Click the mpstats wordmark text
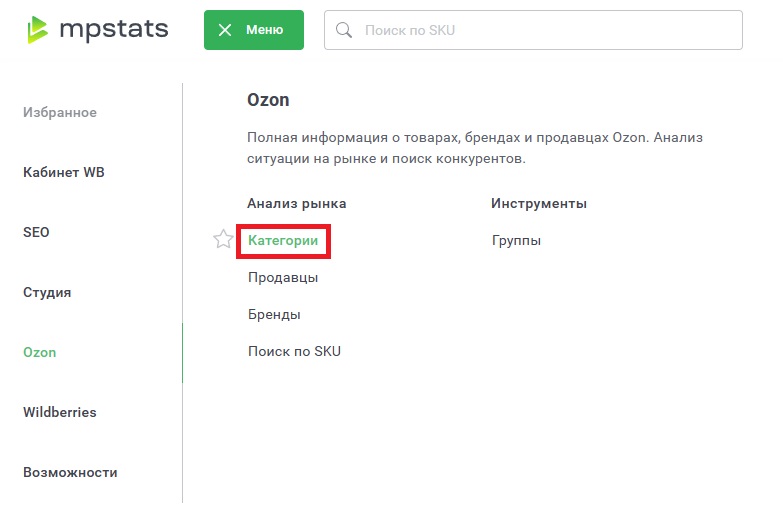The width and height of the screenshot is (783, 505). click(x=112, y=29)
